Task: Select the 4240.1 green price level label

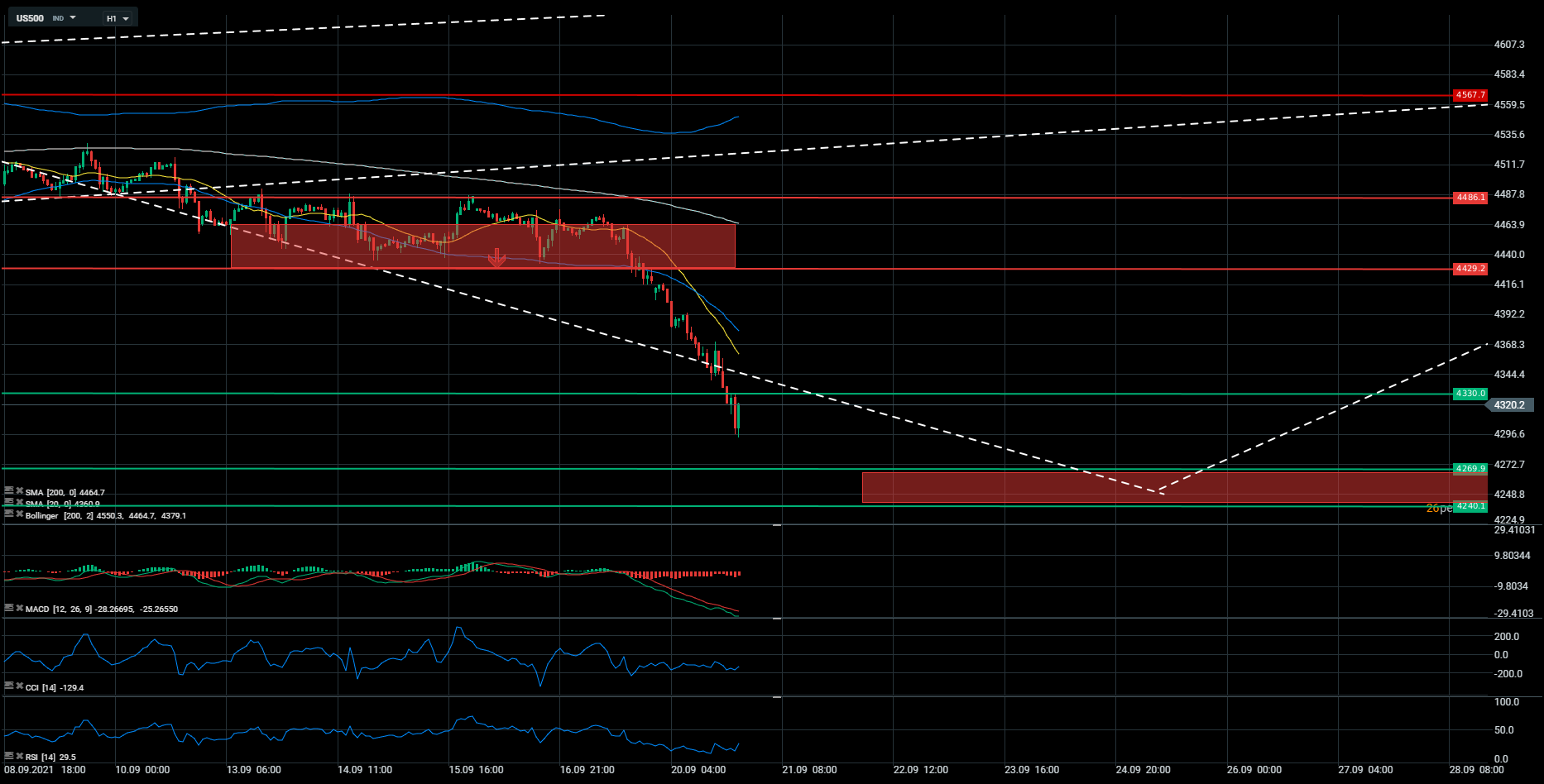Action: pos(1470,506)
